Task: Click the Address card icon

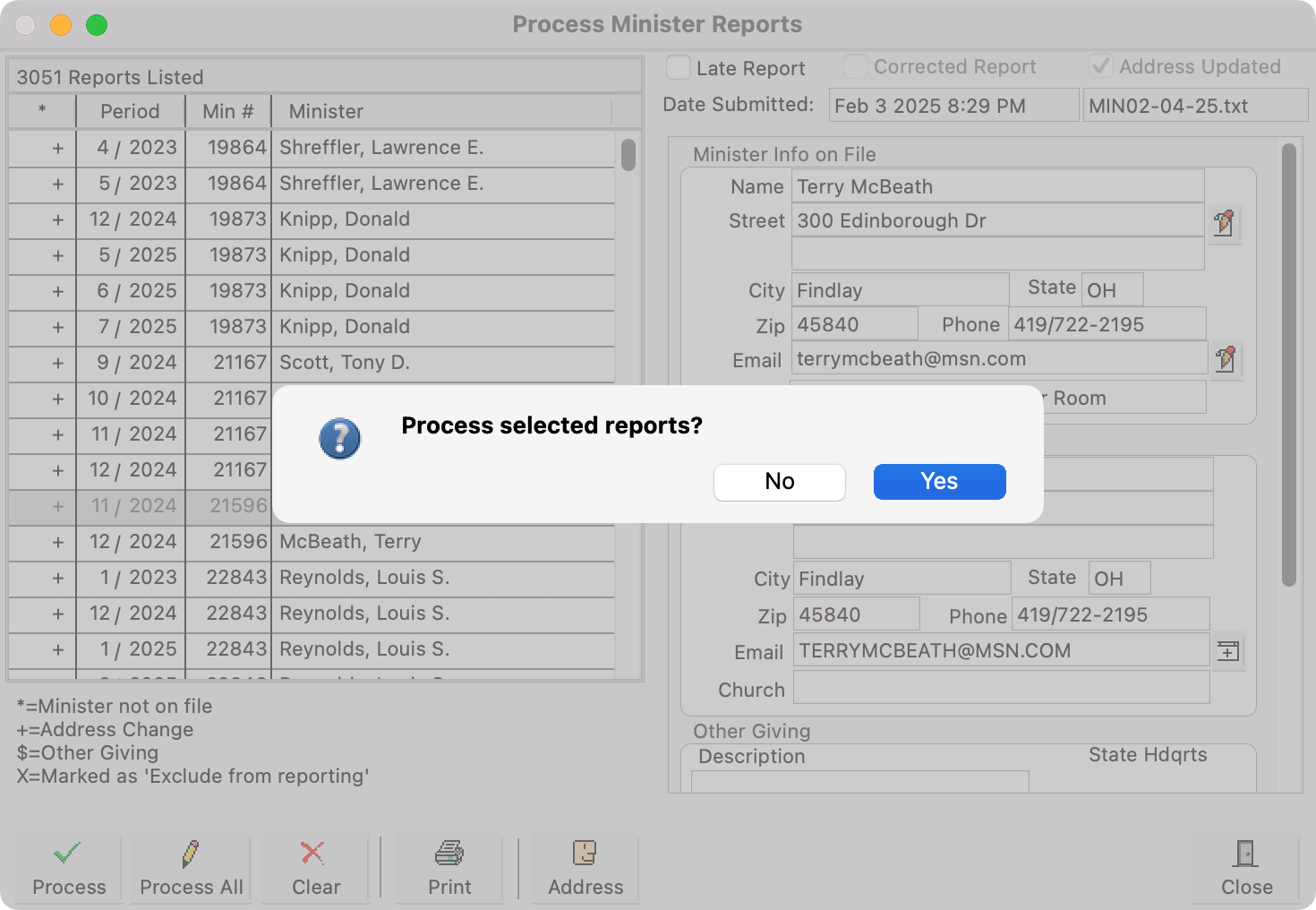Action: point(585,854)
